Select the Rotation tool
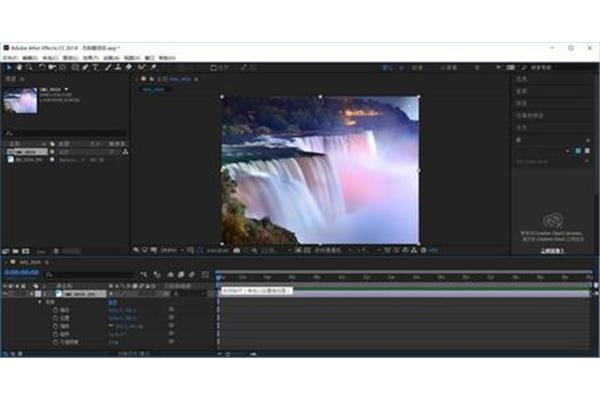Image resolution: width=600 pixels, height=400 pixels. [x=42, y=67]
